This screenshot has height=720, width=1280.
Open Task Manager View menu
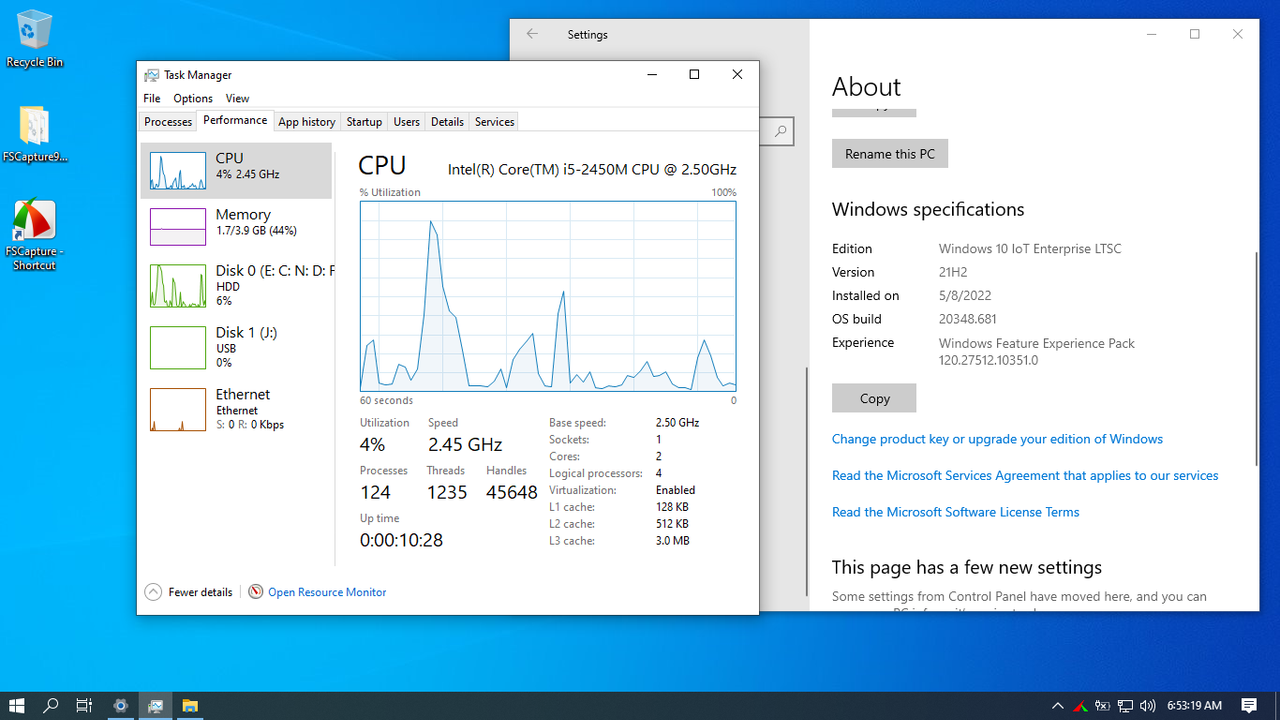tap(237, 98)
